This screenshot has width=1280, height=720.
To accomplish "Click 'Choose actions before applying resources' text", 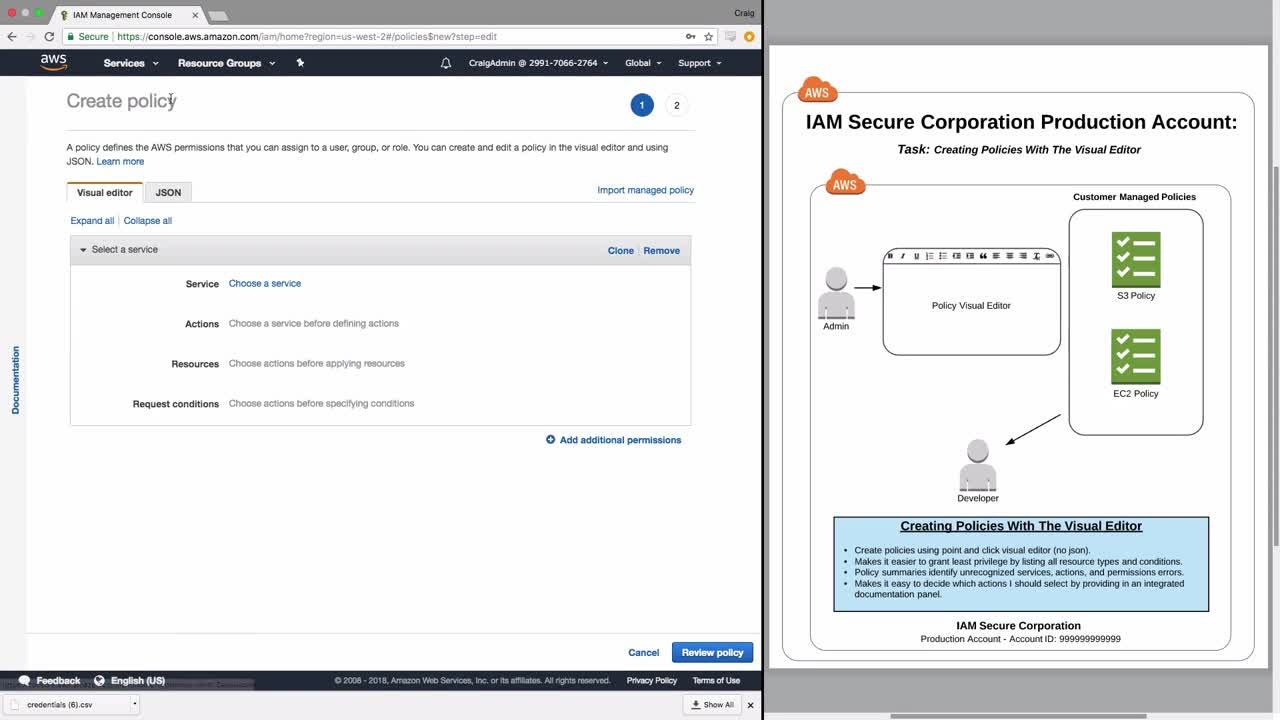I will 317,364.
